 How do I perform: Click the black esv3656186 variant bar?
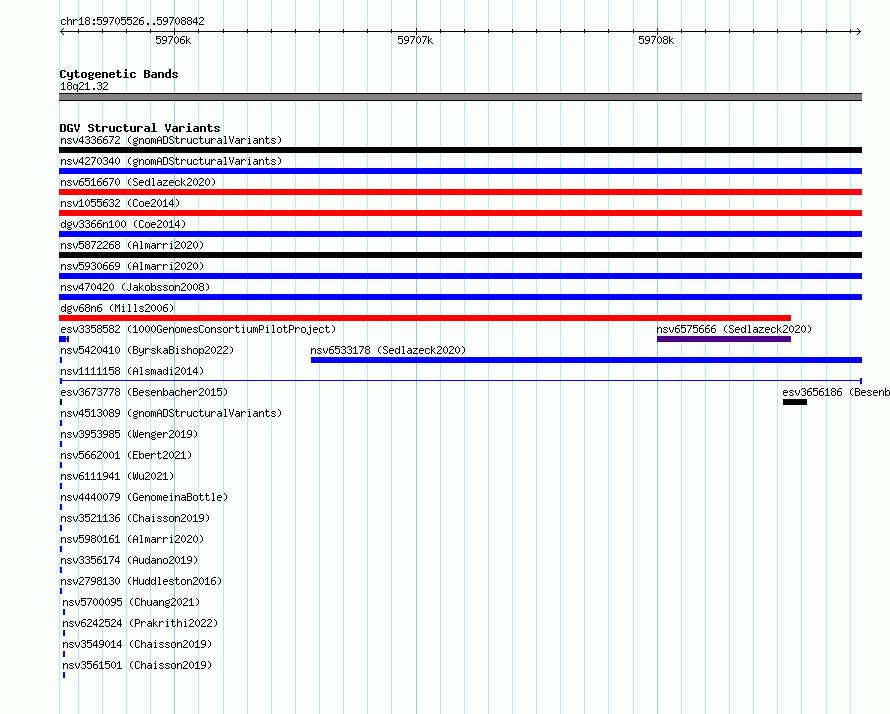pos(795,402)
